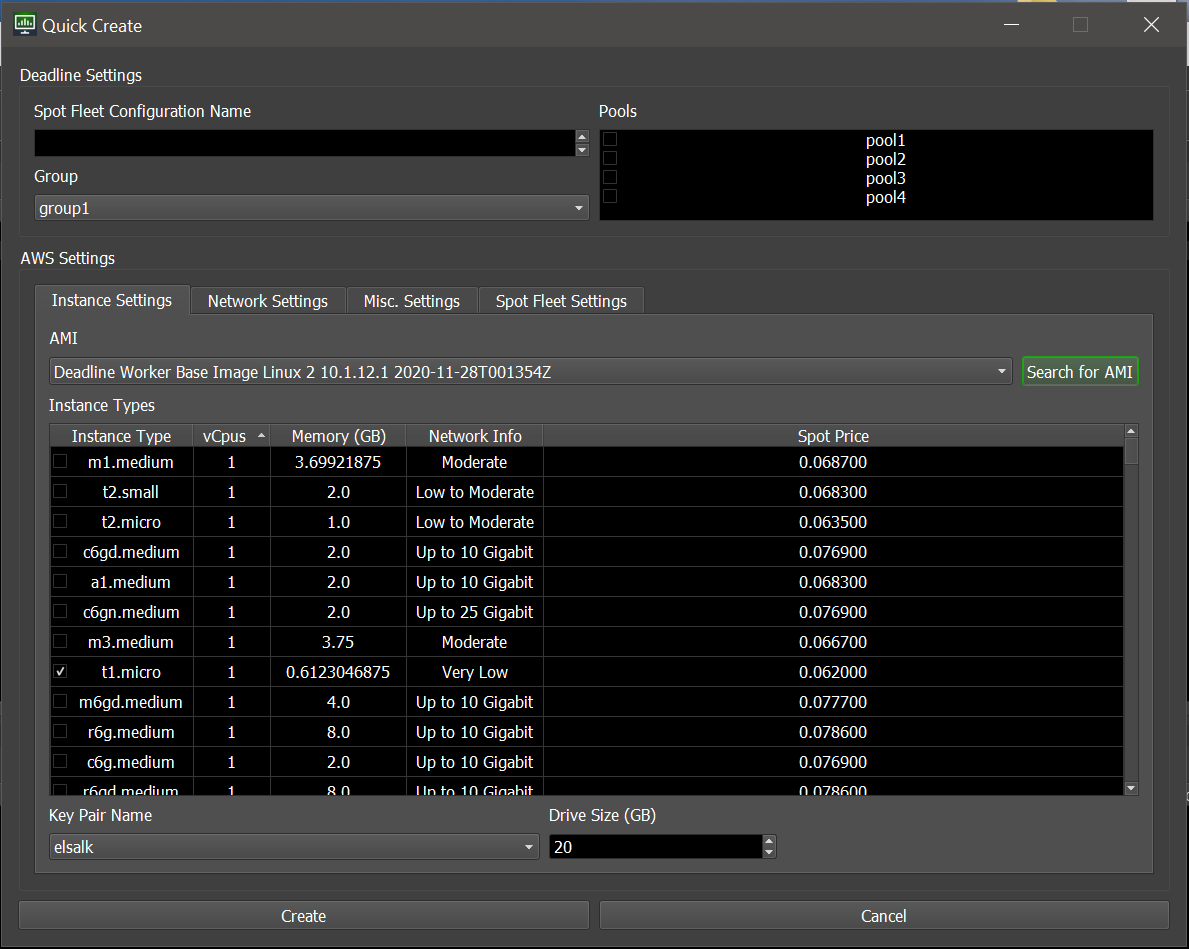
Task: Open the Spot Fleet Settings tab
Action: pos(561,301)
